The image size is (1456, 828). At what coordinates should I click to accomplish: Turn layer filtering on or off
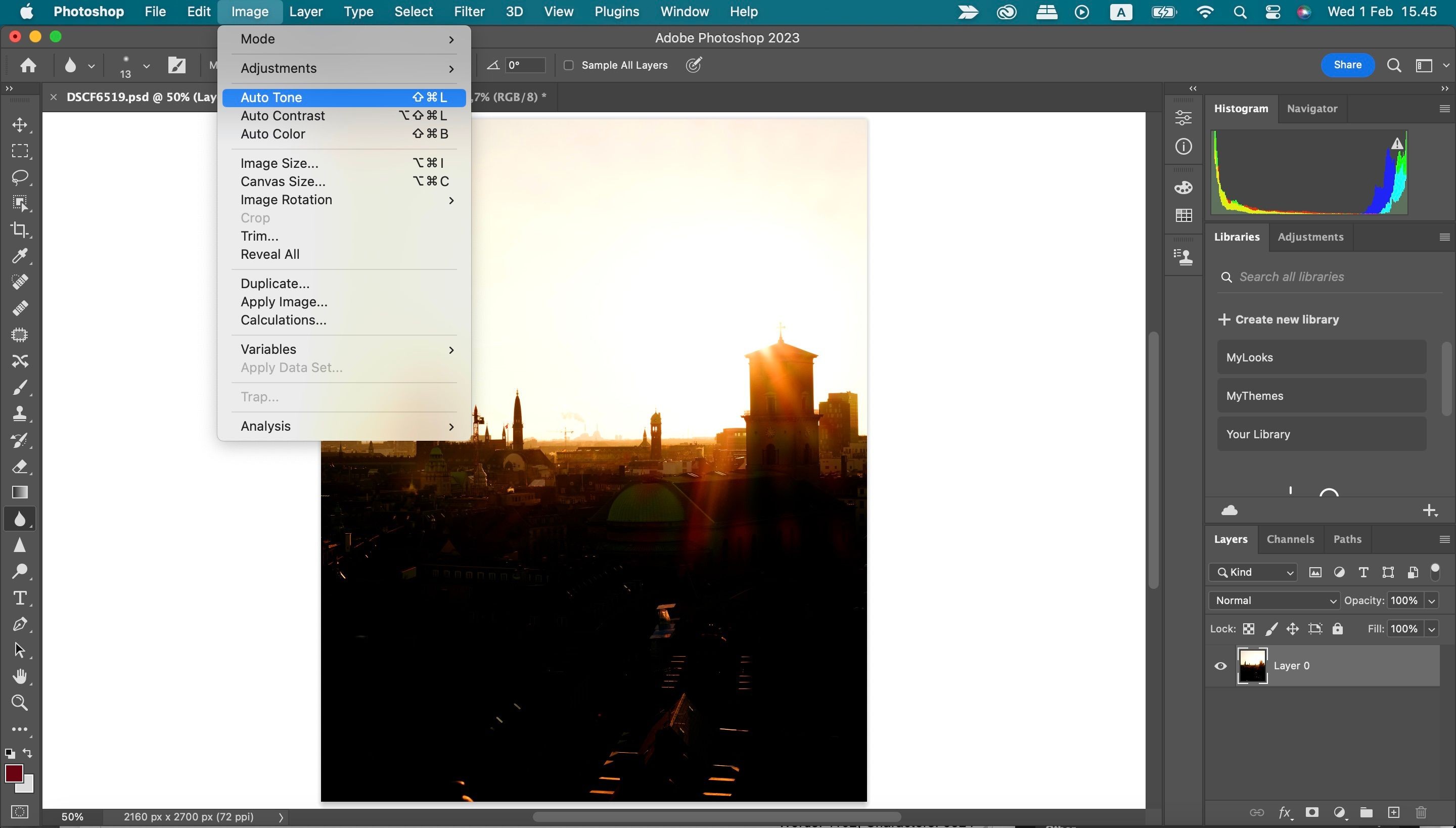[x=1435, y=572]
